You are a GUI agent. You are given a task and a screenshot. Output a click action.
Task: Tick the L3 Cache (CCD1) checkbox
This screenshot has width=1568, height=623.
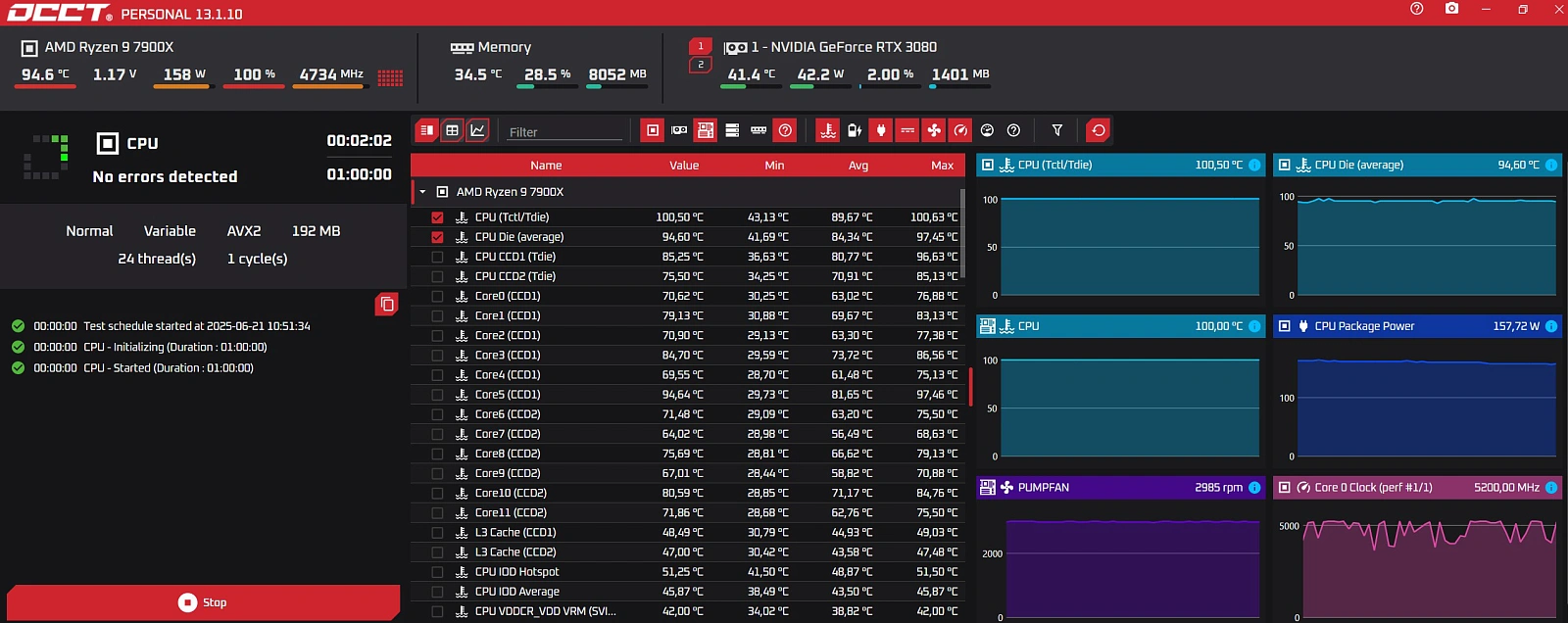[x=437, y=532]
